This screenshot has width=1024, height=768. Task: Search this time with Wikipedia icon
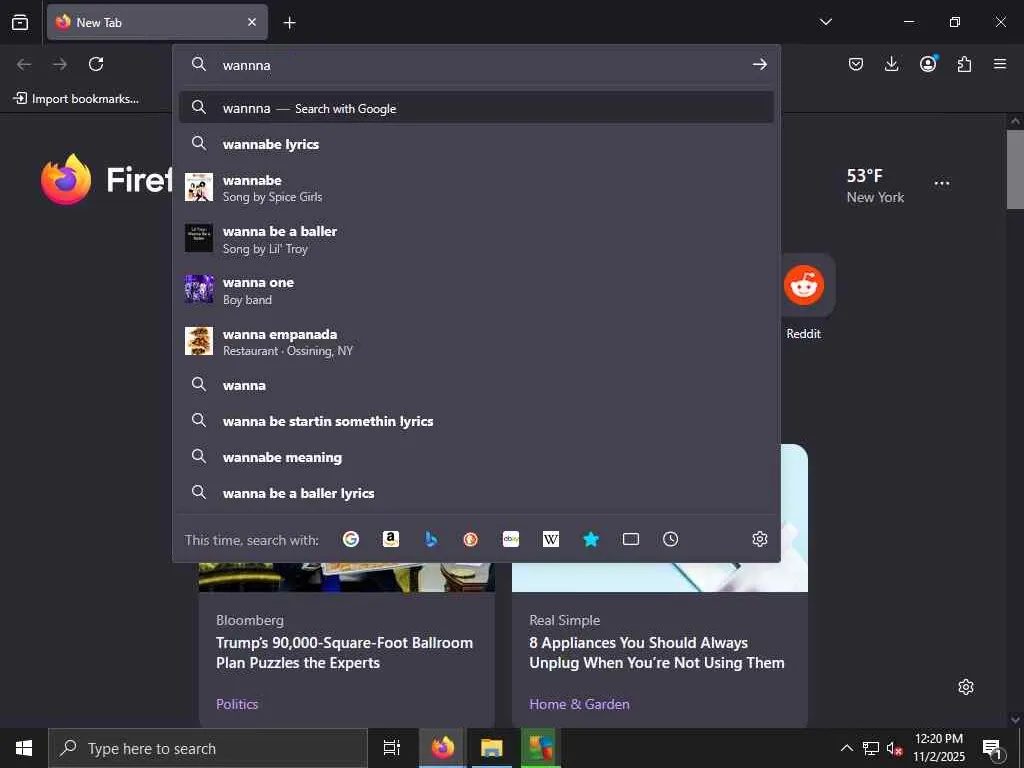click(551, 539)
